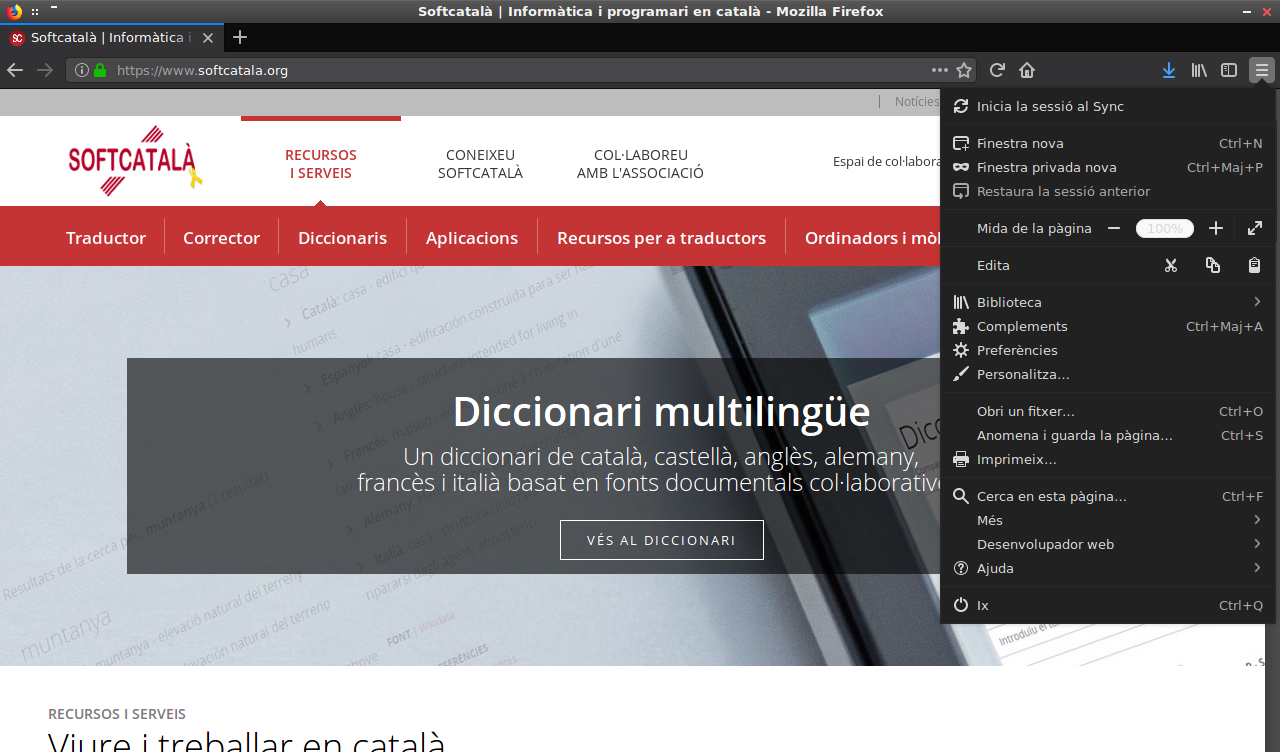
Task: Close the open hamburger menu button
Action: point(1262,70)
